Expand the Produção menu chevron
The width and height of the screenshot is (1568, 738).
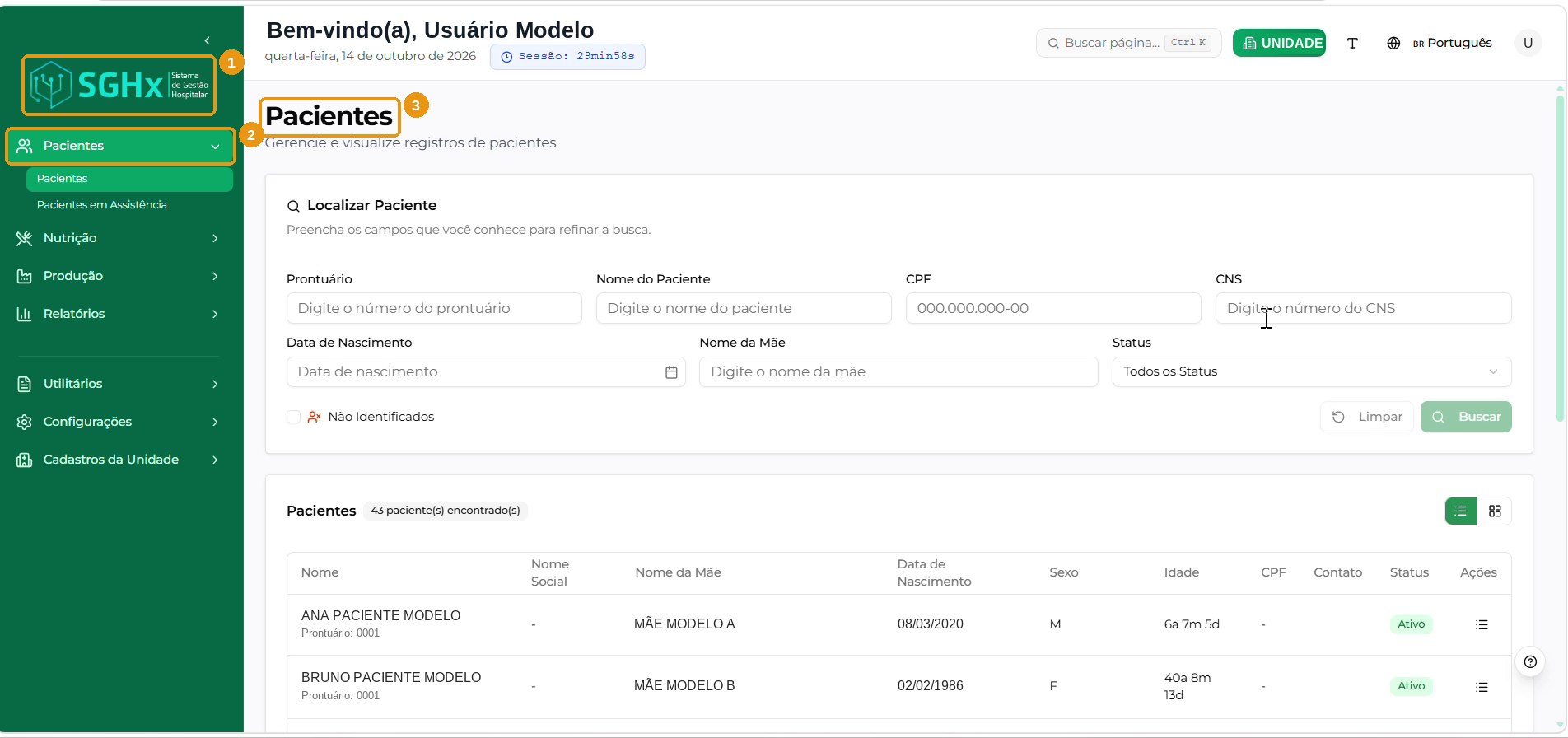point(215,276)
